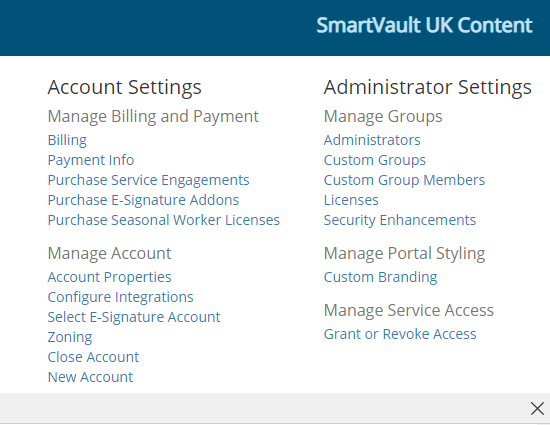550x425 pixels.
Task: Open the Licenses page
Action: coord(351,200)
